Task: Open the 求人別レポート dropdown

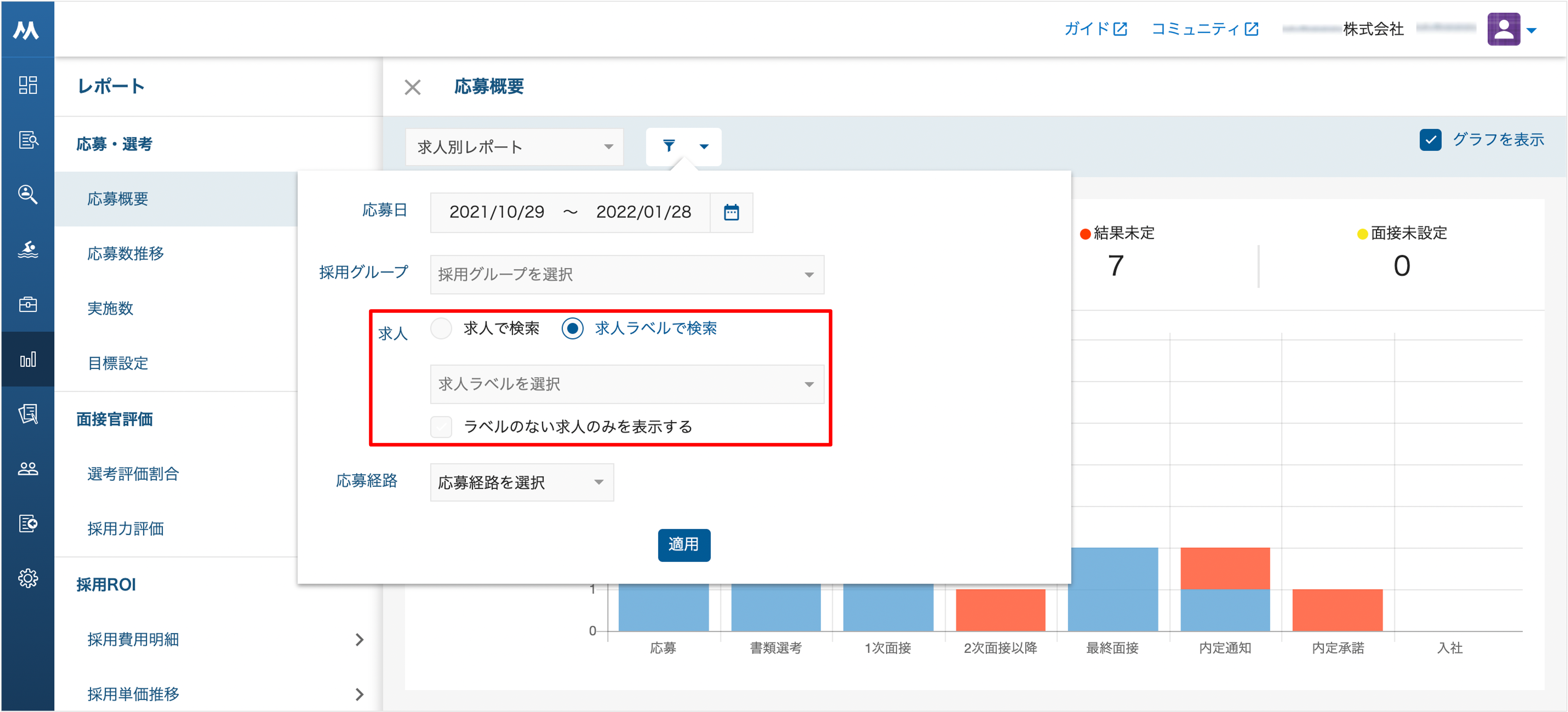Action: point(514,147)
